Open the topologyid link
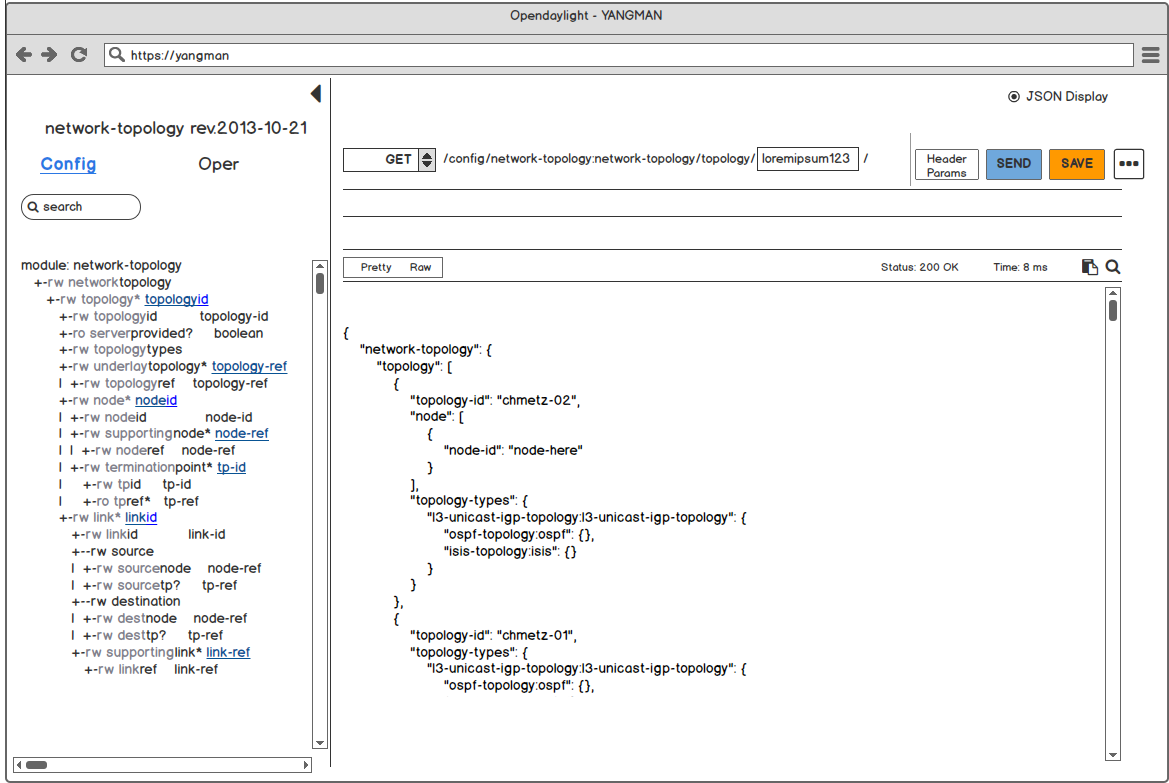 177,299
